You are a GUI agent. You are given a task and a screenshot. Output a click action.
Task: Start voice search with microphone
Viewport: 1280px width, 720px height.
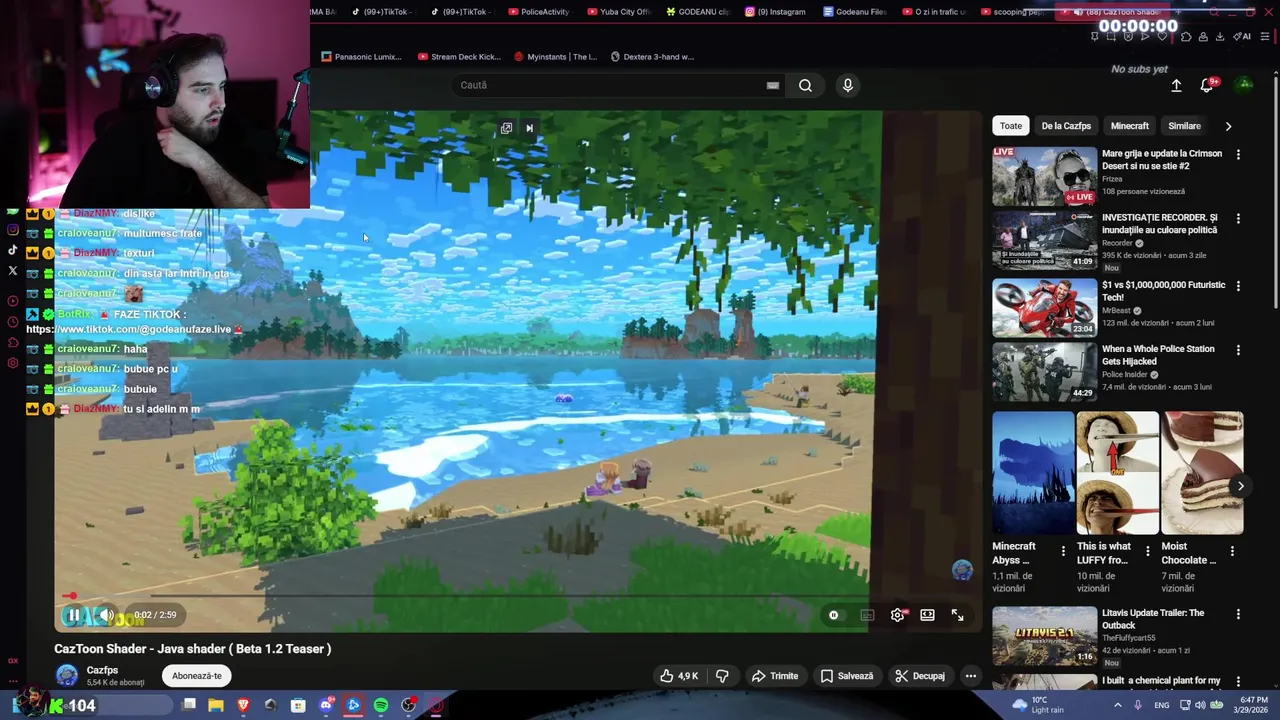click(x=847, y=85)
